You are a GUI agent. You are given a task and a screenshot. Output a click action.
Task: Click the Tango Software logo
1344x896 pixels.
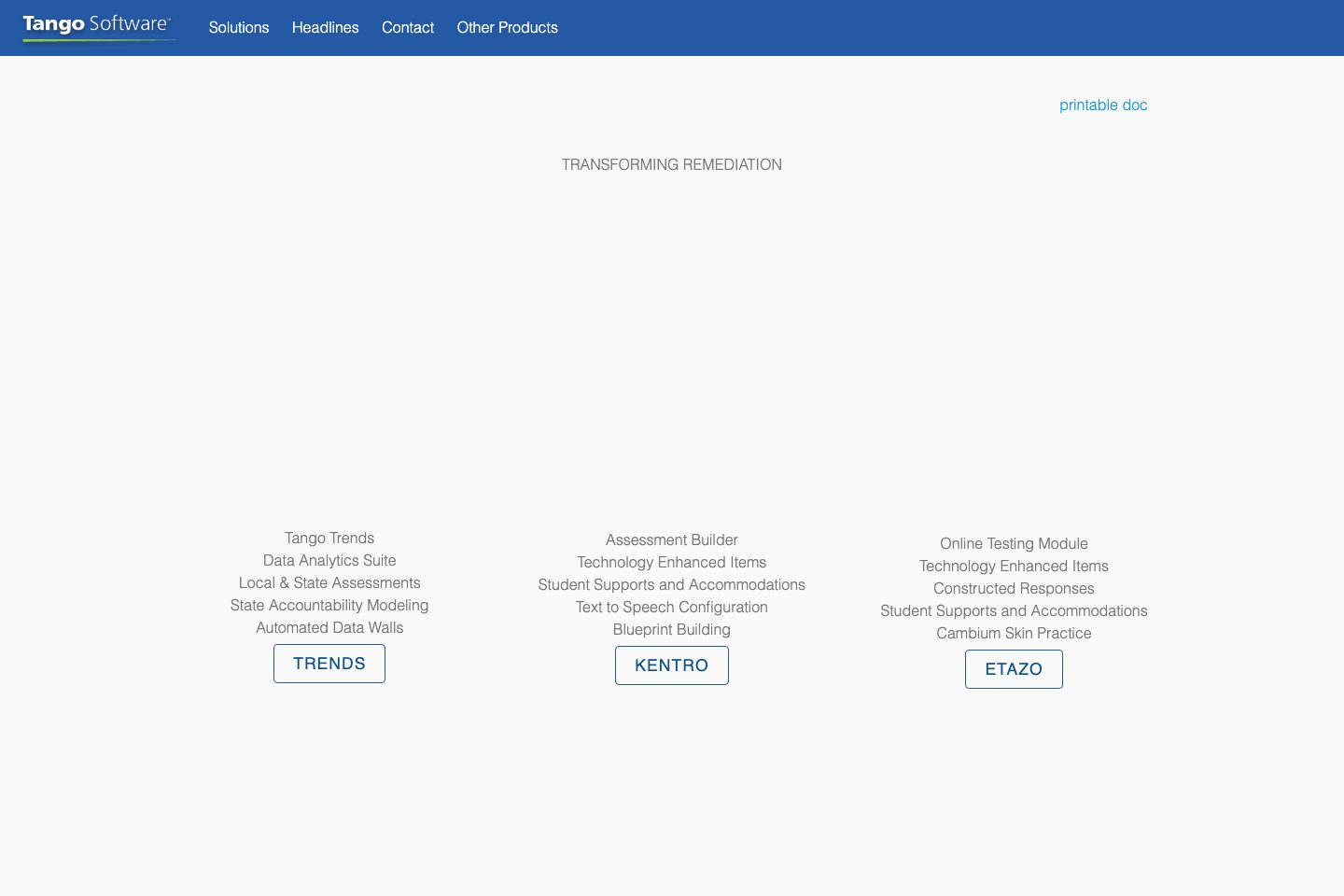pos(98,27)
